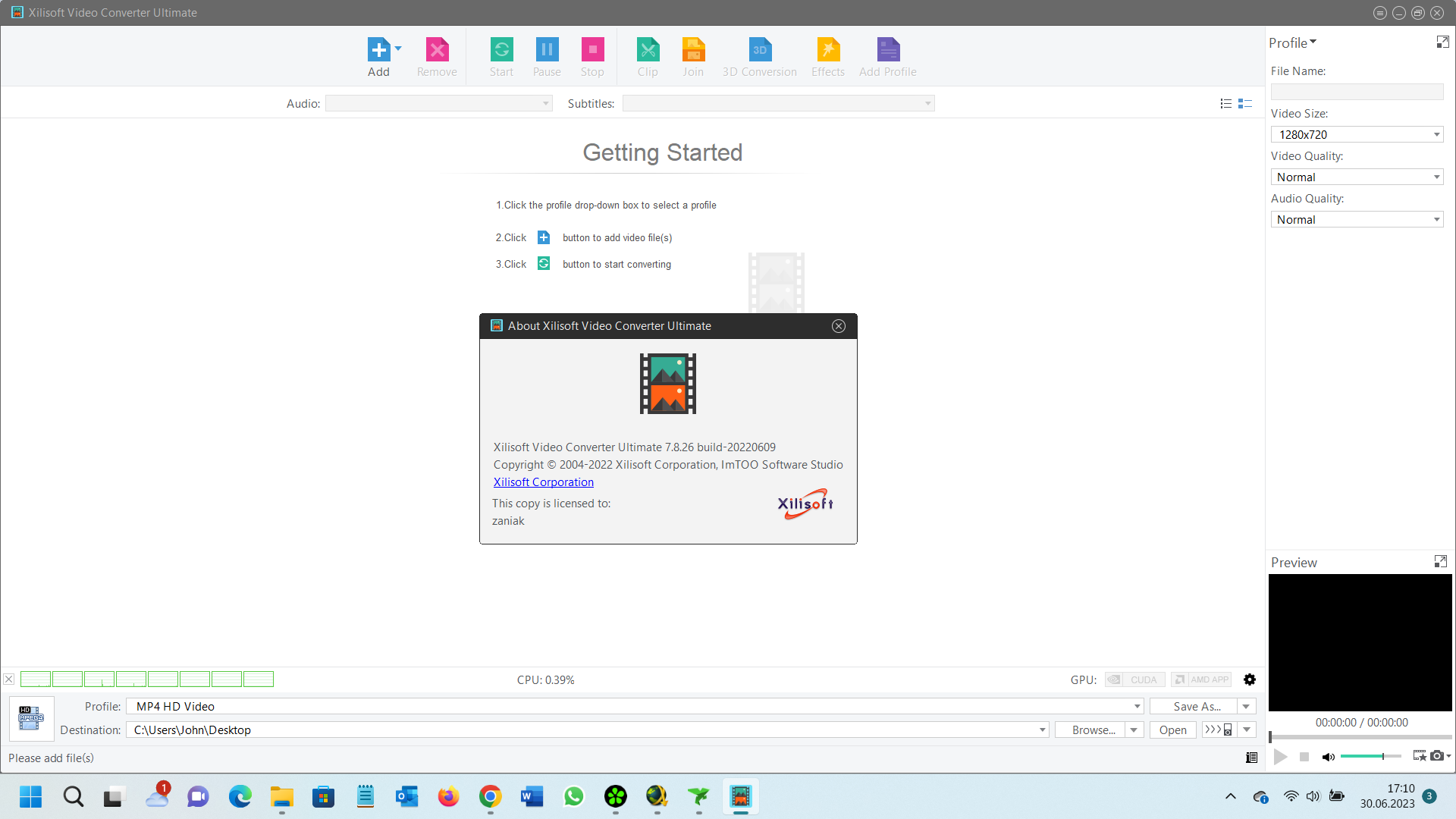
Task: Click the Add file toolbar icon
Action: tap(378, 49)
